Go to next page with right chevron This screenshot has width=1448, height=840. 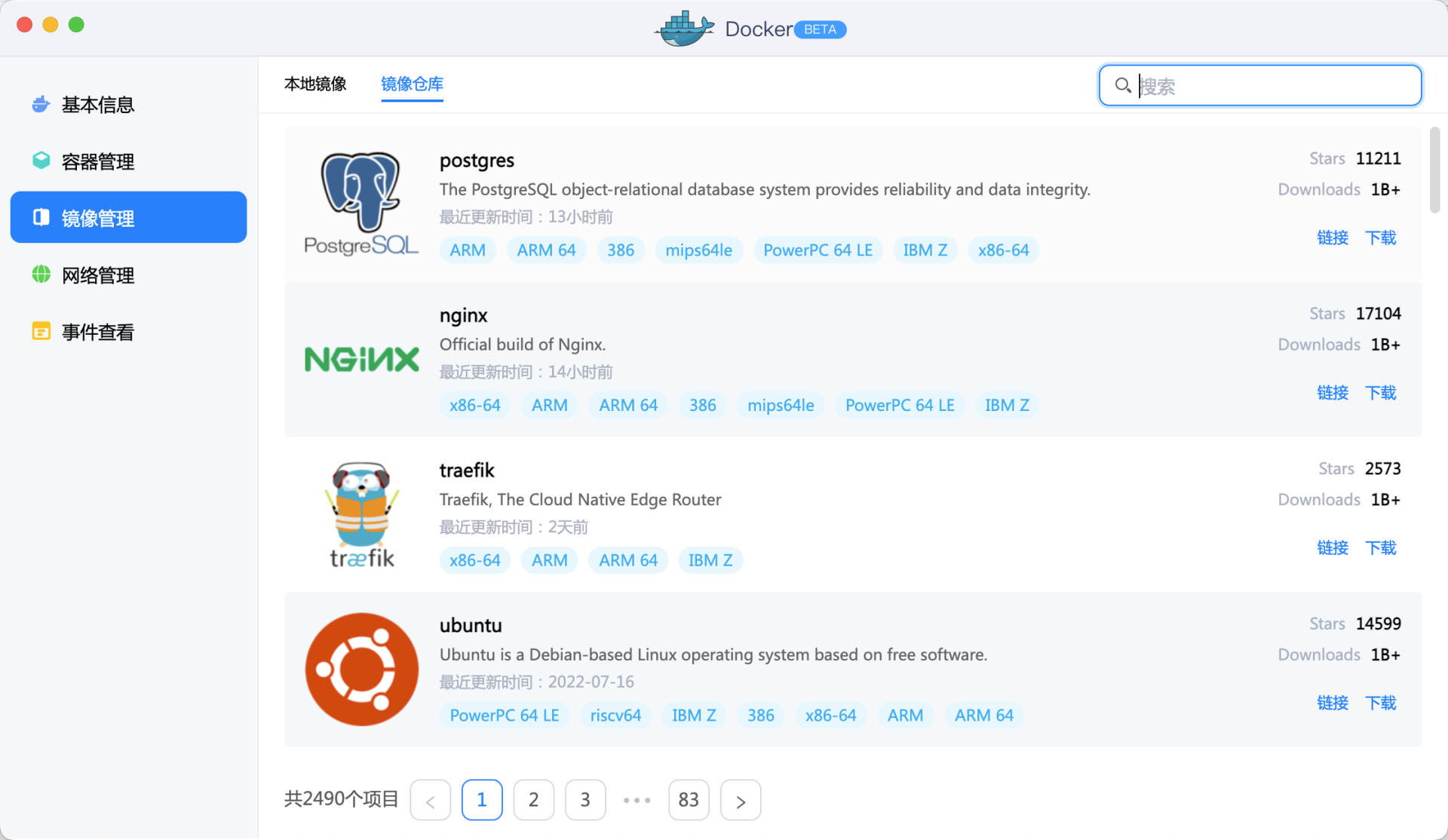click(x=740, y=800)
